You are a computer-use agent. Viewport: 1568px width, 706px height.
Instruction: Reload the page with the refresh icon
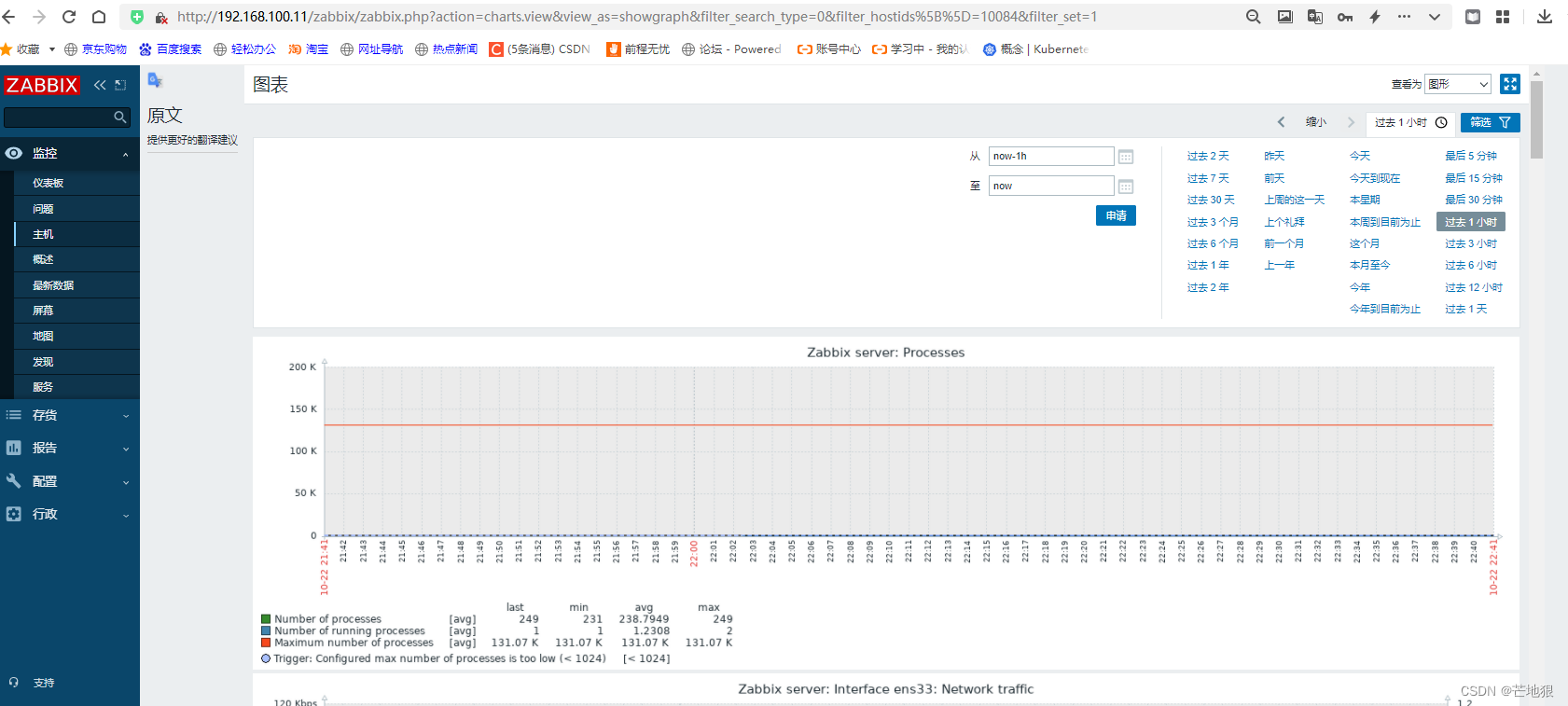pyautogui.click(x=69, y=17)
